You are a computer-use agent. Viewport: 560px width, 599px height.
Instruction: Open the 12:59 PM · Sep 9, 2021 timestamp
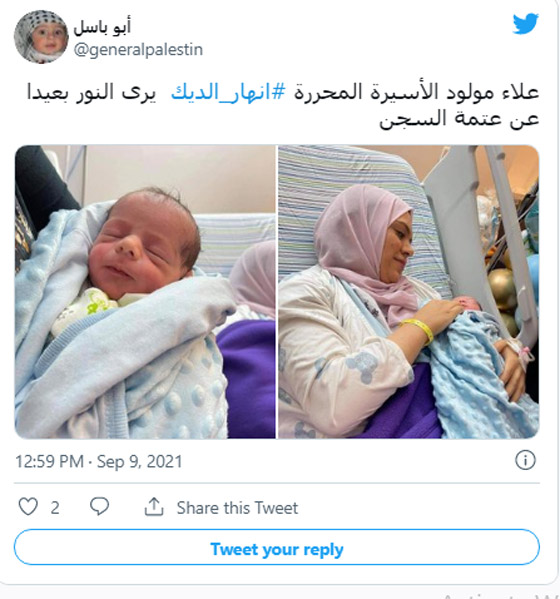click(99, 461)
